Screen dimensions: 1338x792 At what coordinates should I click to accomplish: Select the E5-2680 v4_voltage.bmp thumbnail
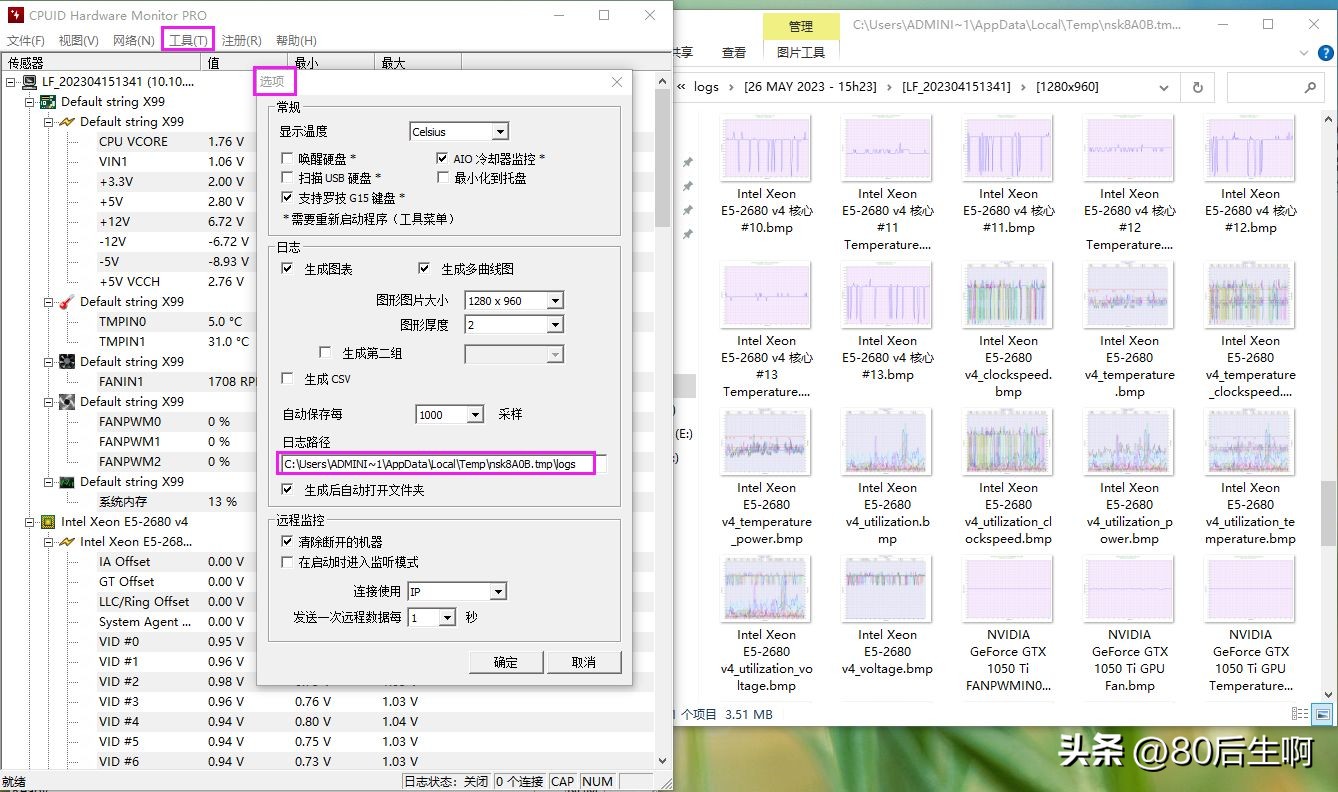pos(886,588)
